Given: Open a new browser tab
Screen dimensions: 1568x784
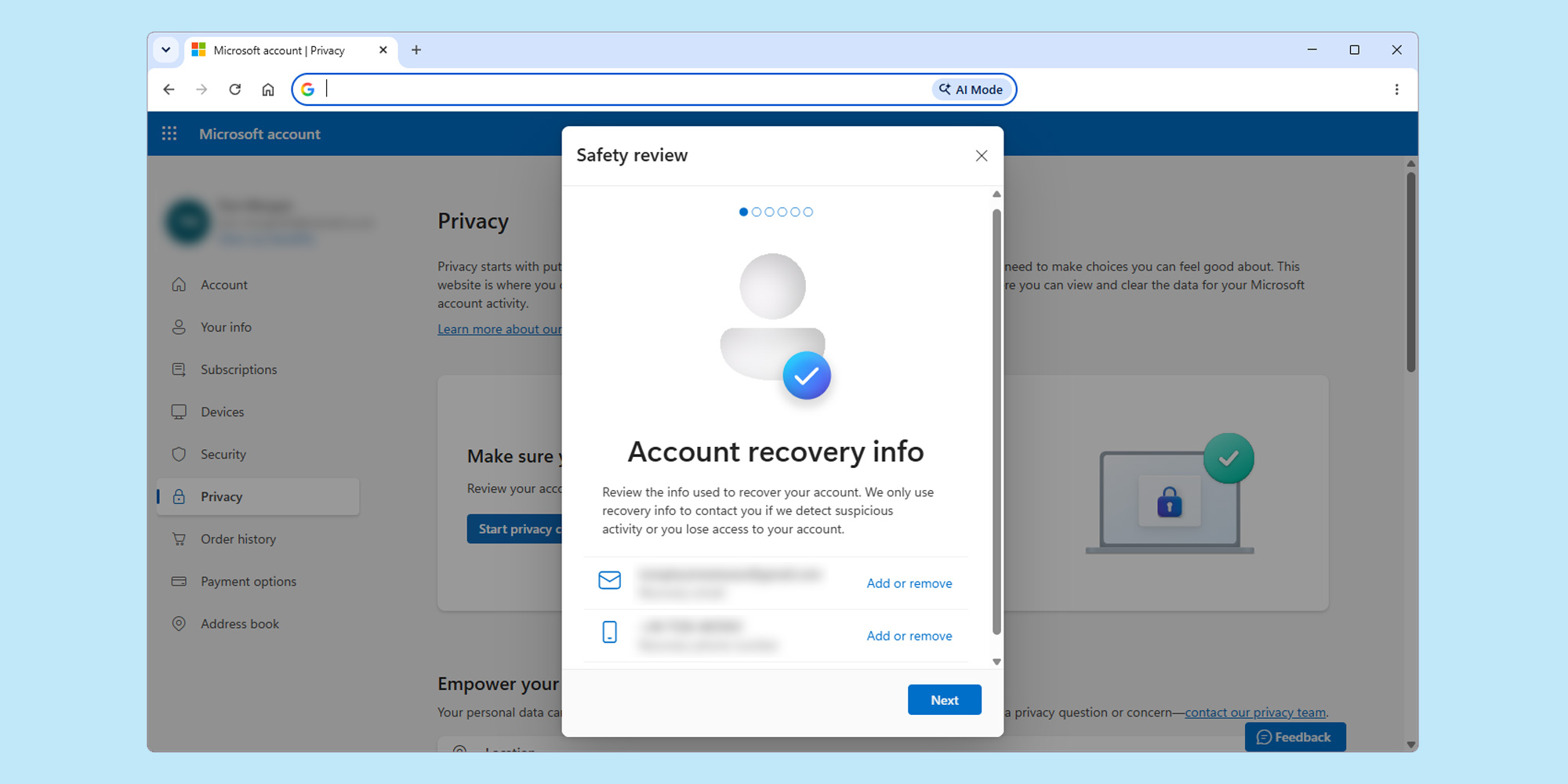Looking at the screenshot, I should [x=416, y=50].
